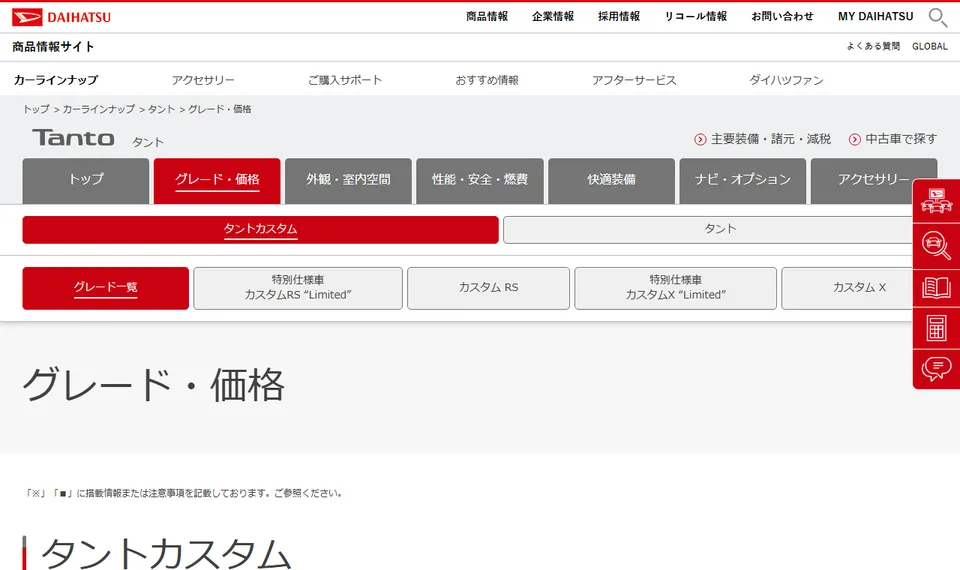The width and height of the screenshot is (960, 570).
Task: Select the グレード・価格 tab
Action: [217, 181]
